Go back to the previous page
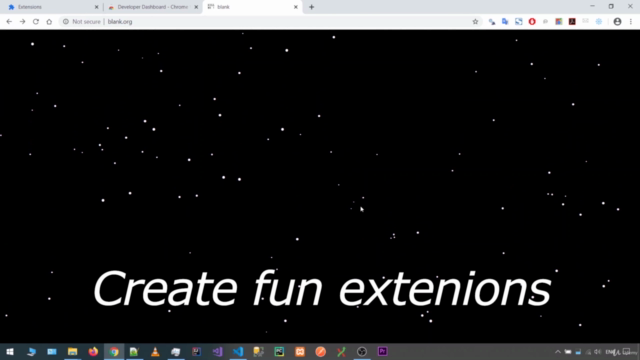Viewport: 640px width, 360px height. click(9, 22)
